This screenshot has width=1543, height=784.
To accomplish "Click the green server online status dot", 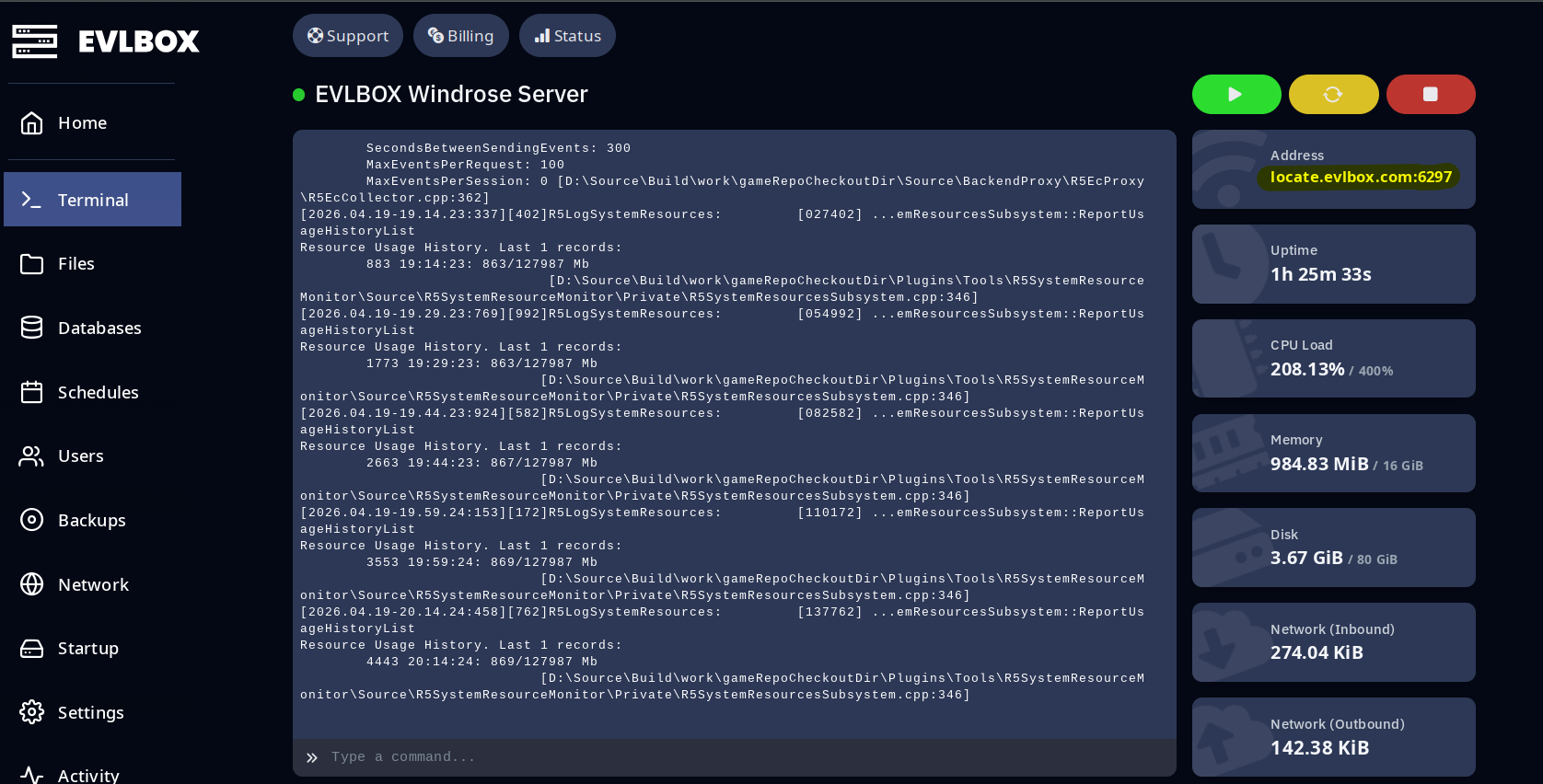I will pos(298,95).
